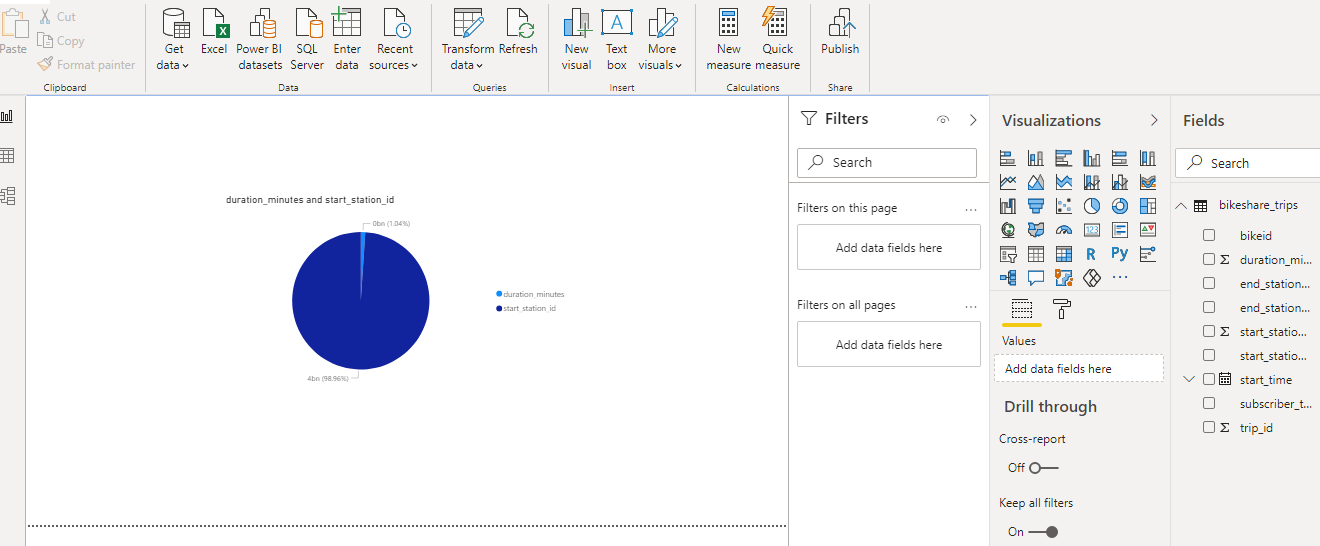Select the Q&A visual
Screen dimensions: 1320x546
coord(1036,278)
